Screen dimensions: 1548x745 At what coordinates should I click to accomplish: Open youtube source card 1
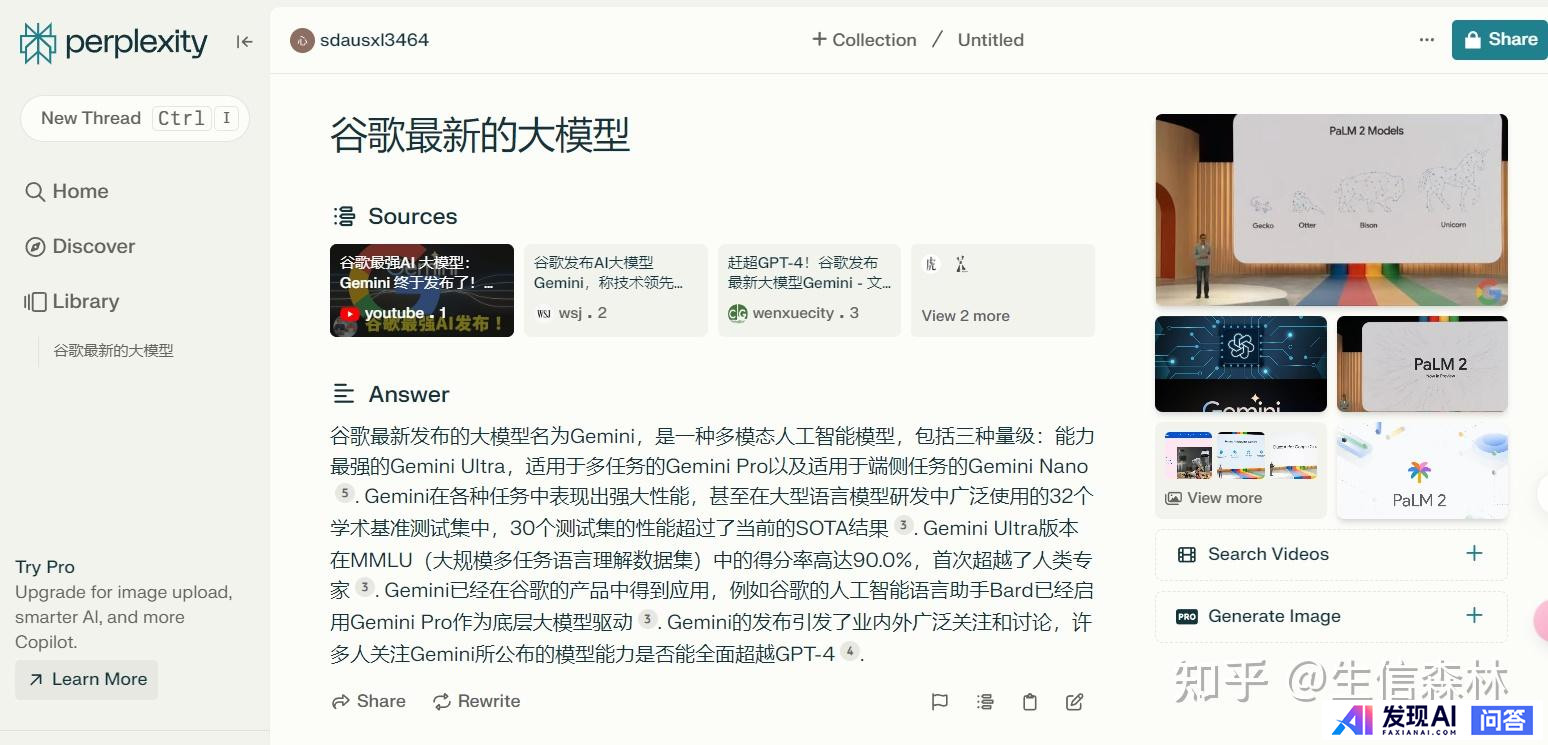click(422, 290)
